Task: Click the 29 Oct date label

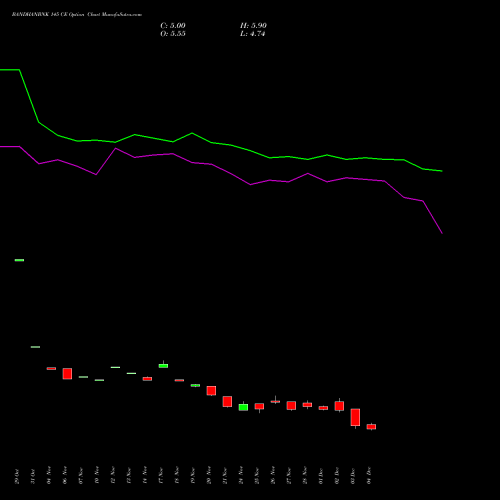Action: point(17,476)
